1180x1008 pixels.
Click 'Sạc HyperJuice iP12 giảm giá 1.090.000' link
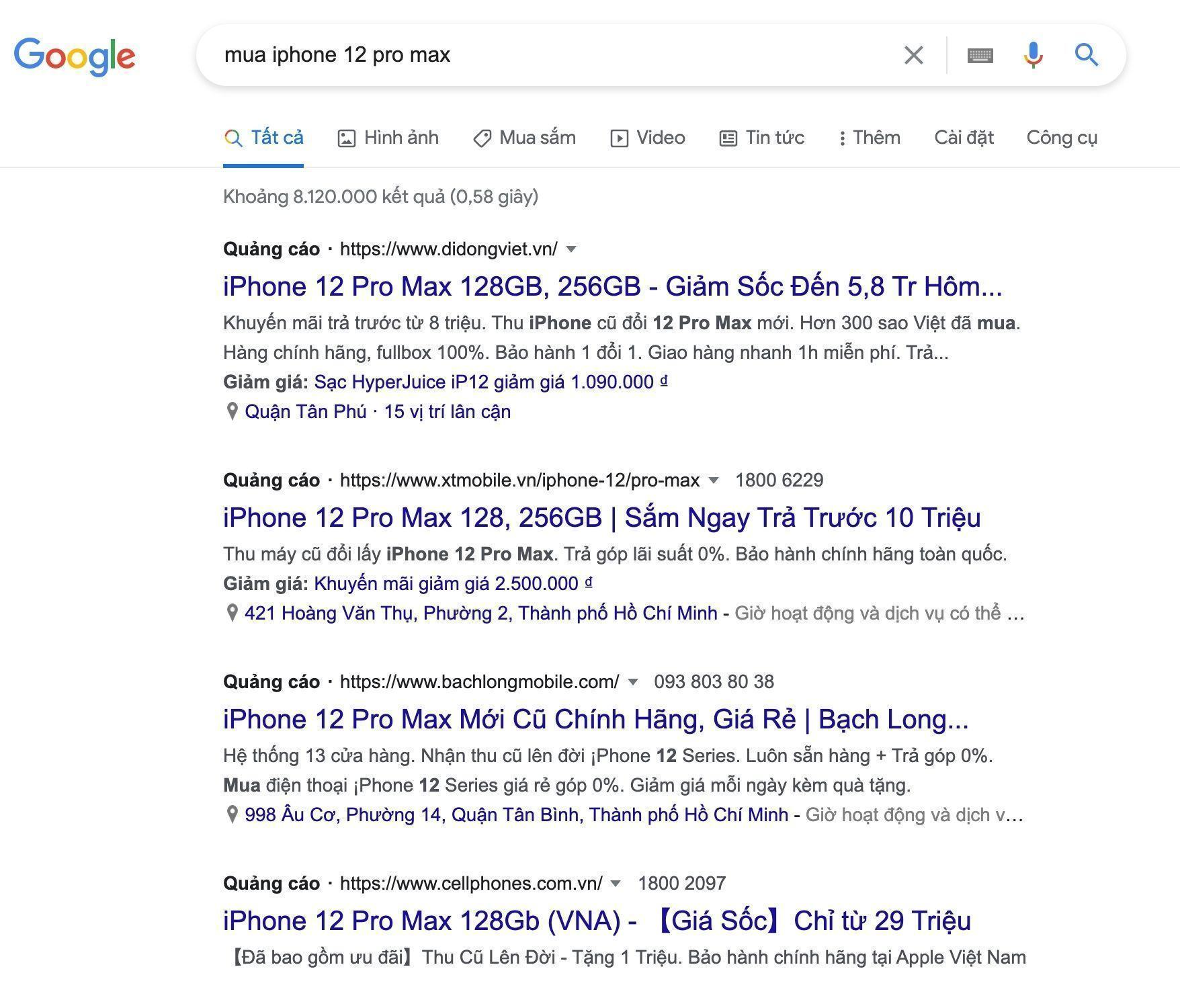(491, 382)
